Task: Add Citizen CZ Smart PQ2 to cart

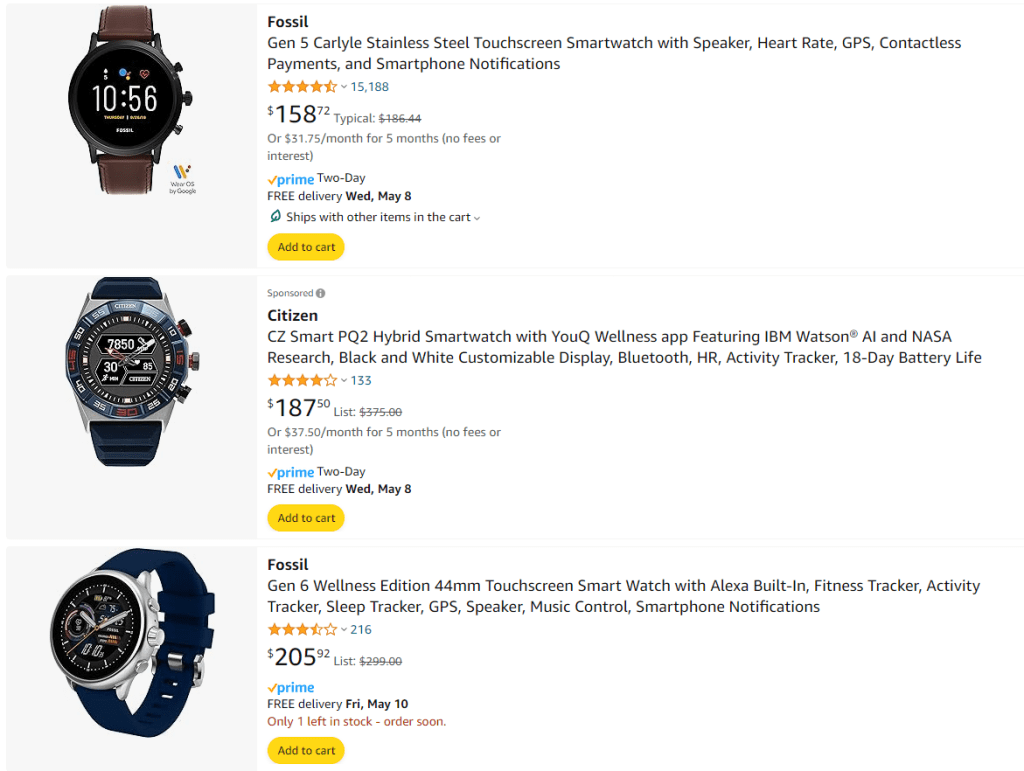Action: (306, 518)
